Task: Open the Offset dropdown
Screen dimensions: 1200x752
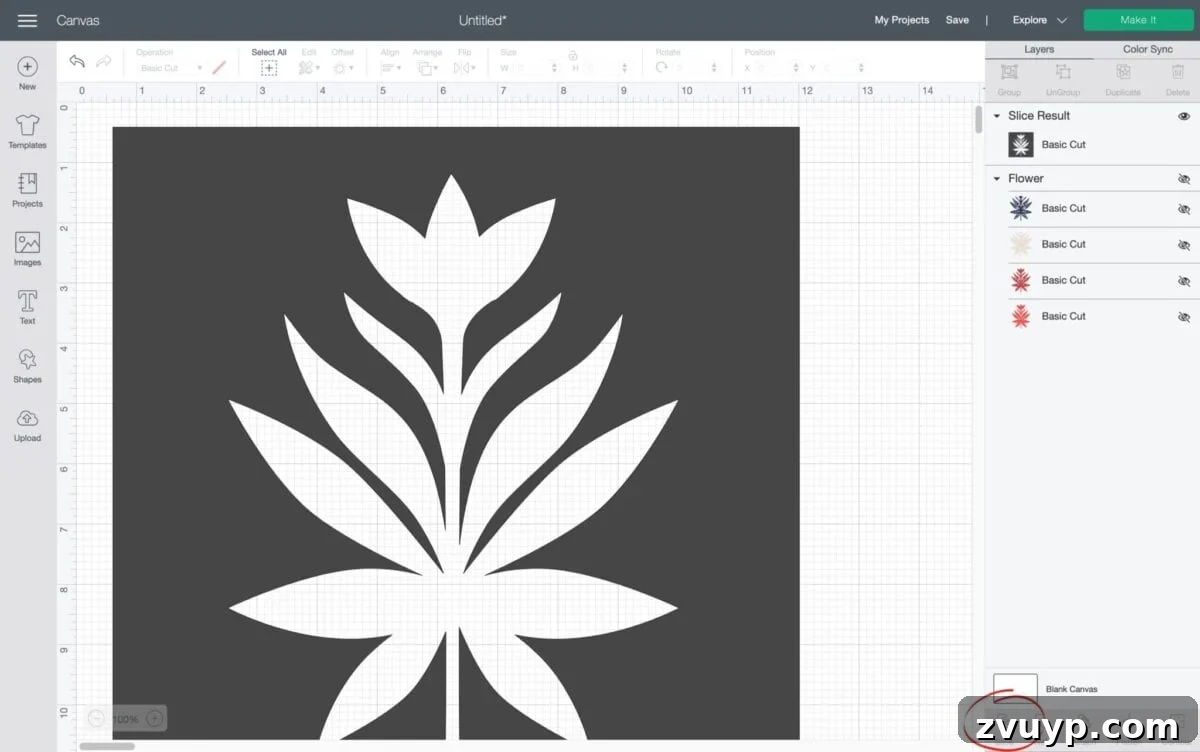Action: tap(342, 68)
